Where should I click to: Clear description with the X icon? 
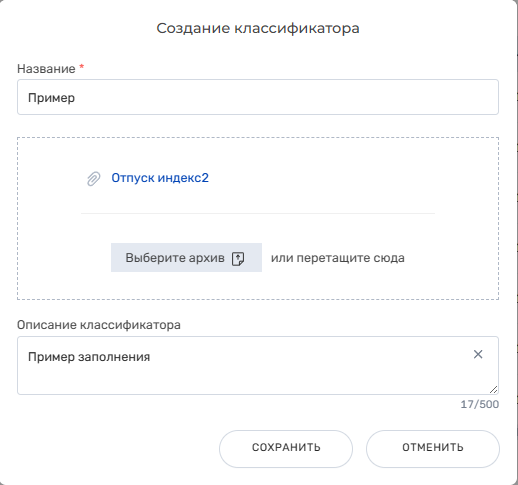click(478, 354)
